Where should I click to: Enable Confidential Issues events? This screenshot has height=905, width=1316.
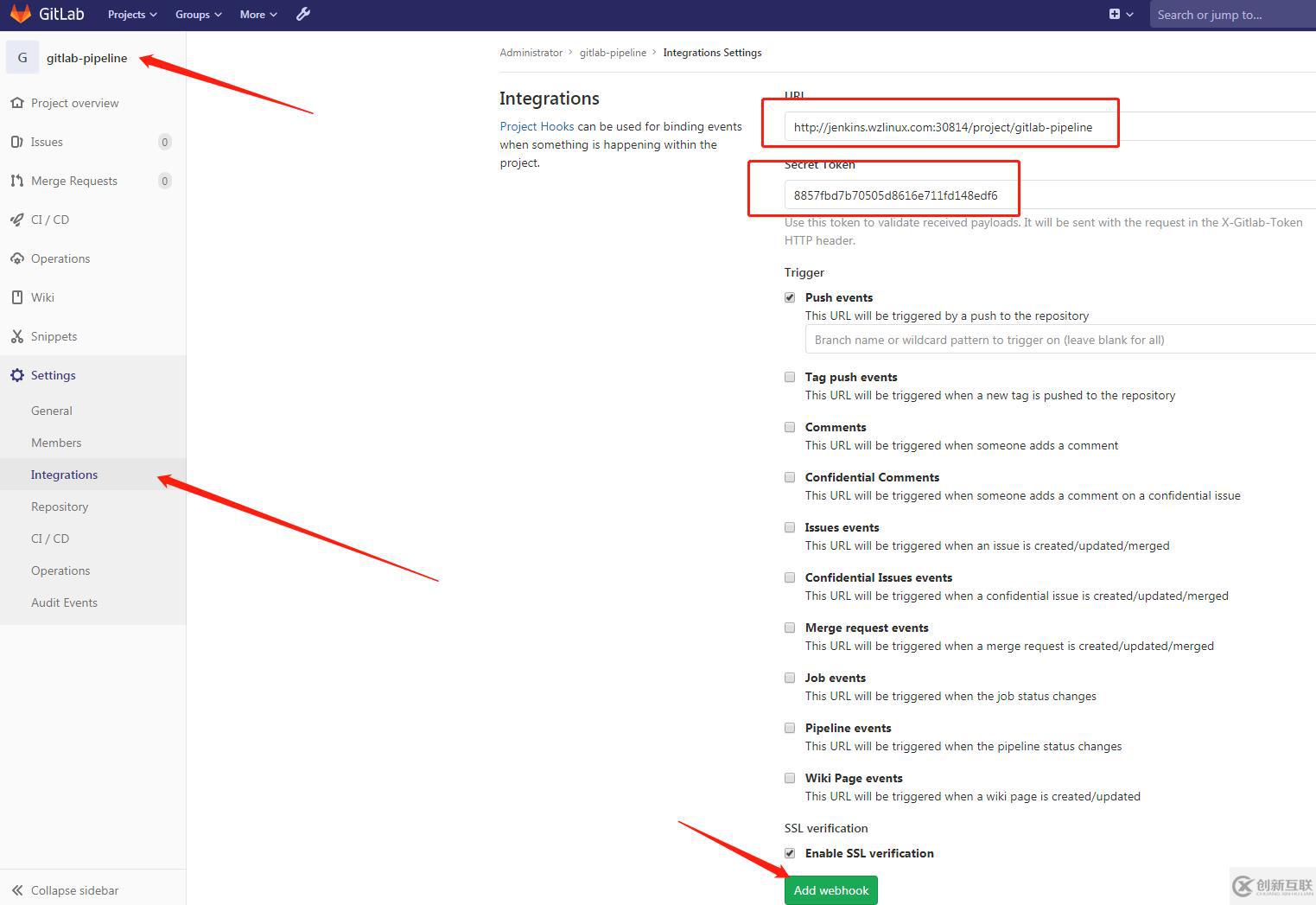[x=790, y=577]
